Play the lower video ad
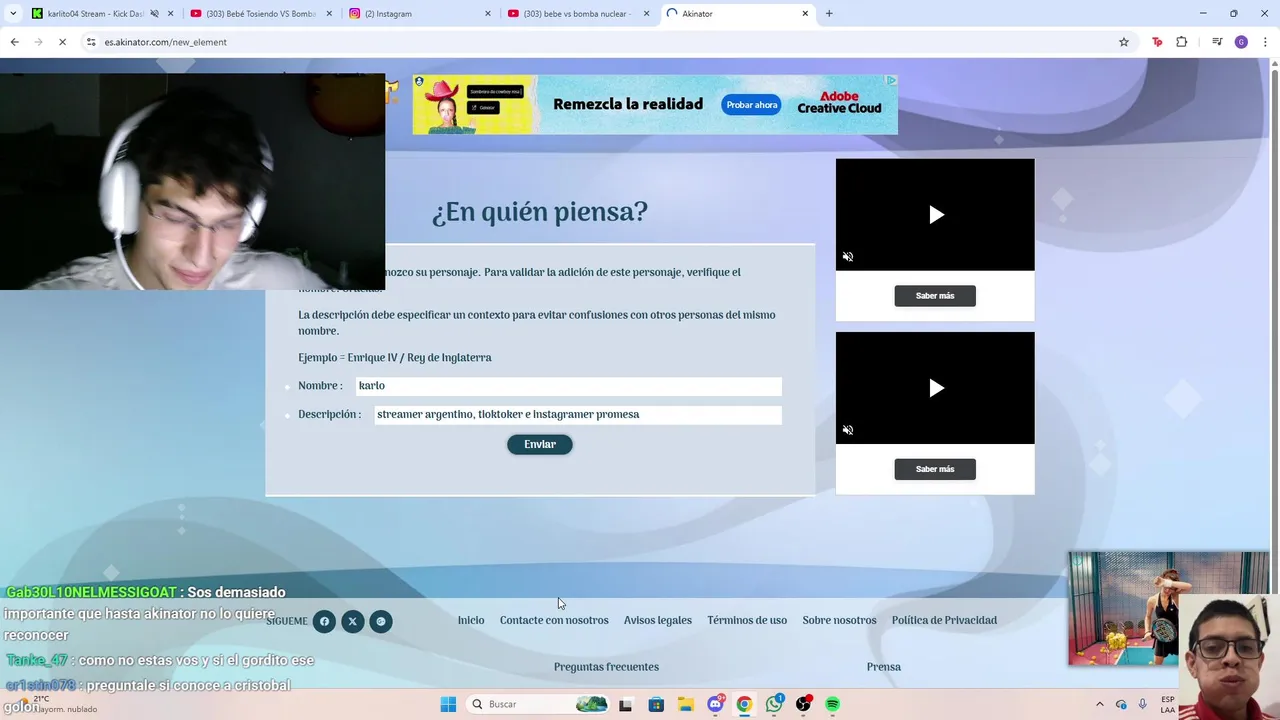This screenshot has width=1280, height=720. pos(936,388)
